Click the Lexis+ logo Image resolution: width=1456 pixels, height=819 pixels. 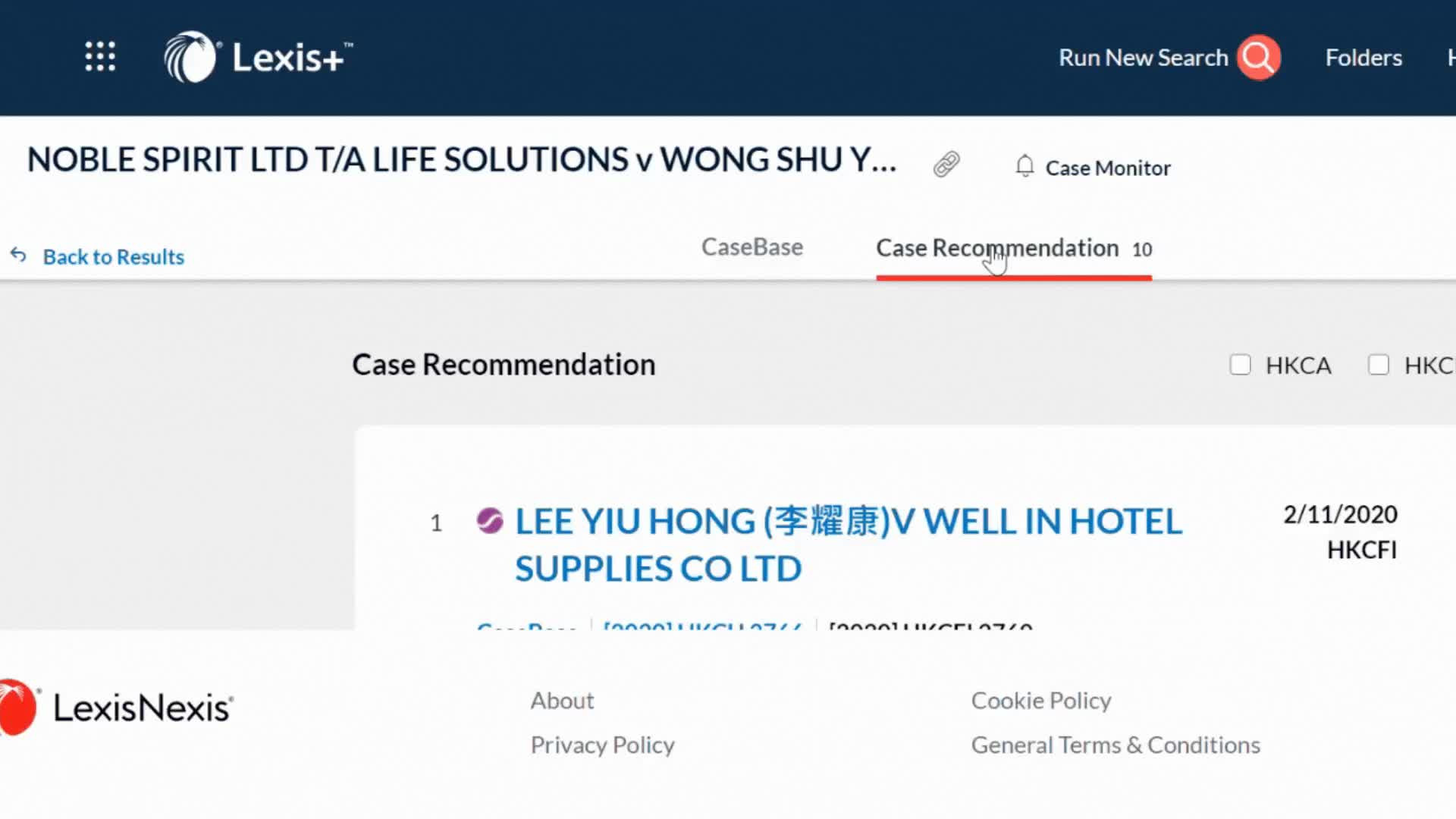click(258, 57)
